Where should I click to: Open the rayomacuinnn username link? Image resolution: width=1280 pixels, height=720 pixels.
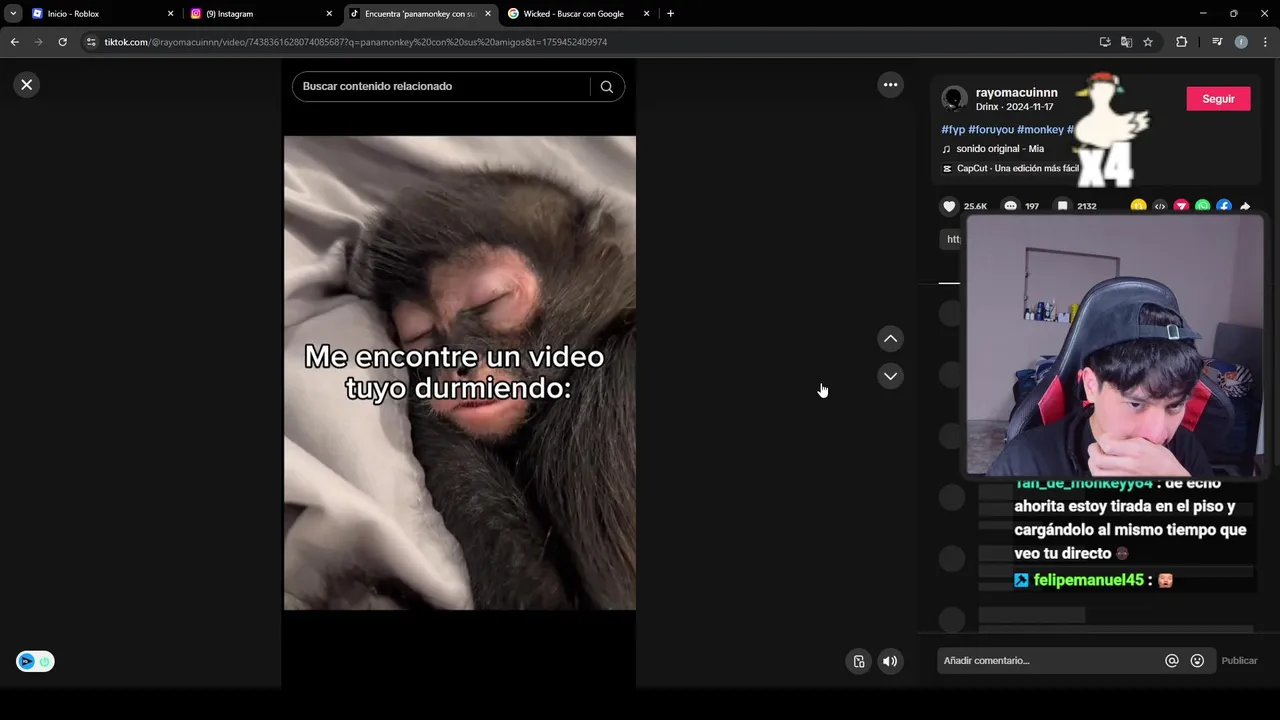(1016, 92)
